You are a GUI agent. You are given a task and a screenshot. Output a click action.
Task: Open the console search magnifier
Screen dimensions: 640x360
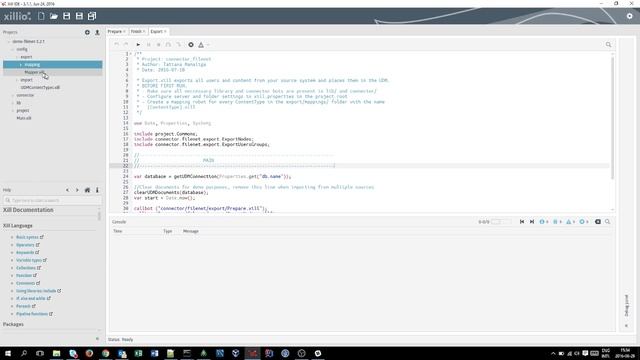[607, 222]
